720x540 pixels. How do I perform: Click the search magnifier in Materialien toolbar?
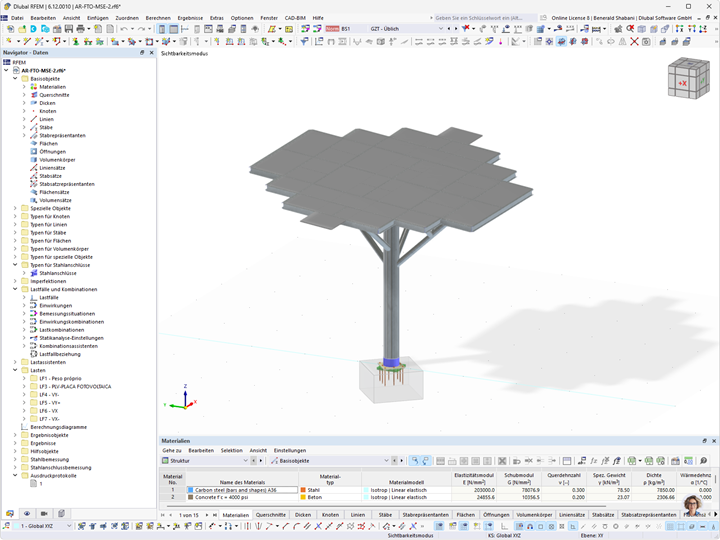pos(703,461)
